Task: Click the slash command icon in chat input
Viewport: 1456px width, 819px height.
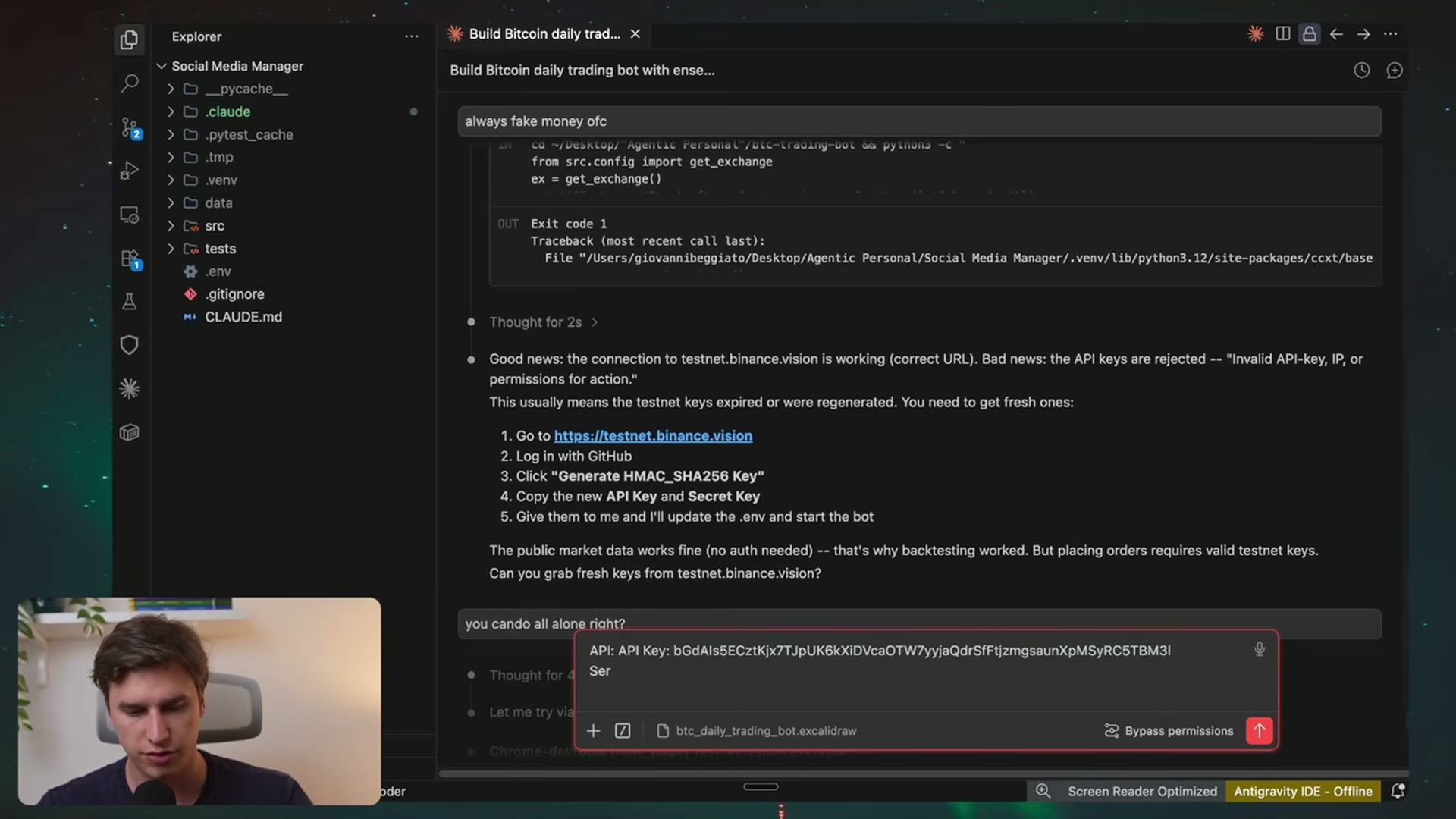Action: (623, 730)
